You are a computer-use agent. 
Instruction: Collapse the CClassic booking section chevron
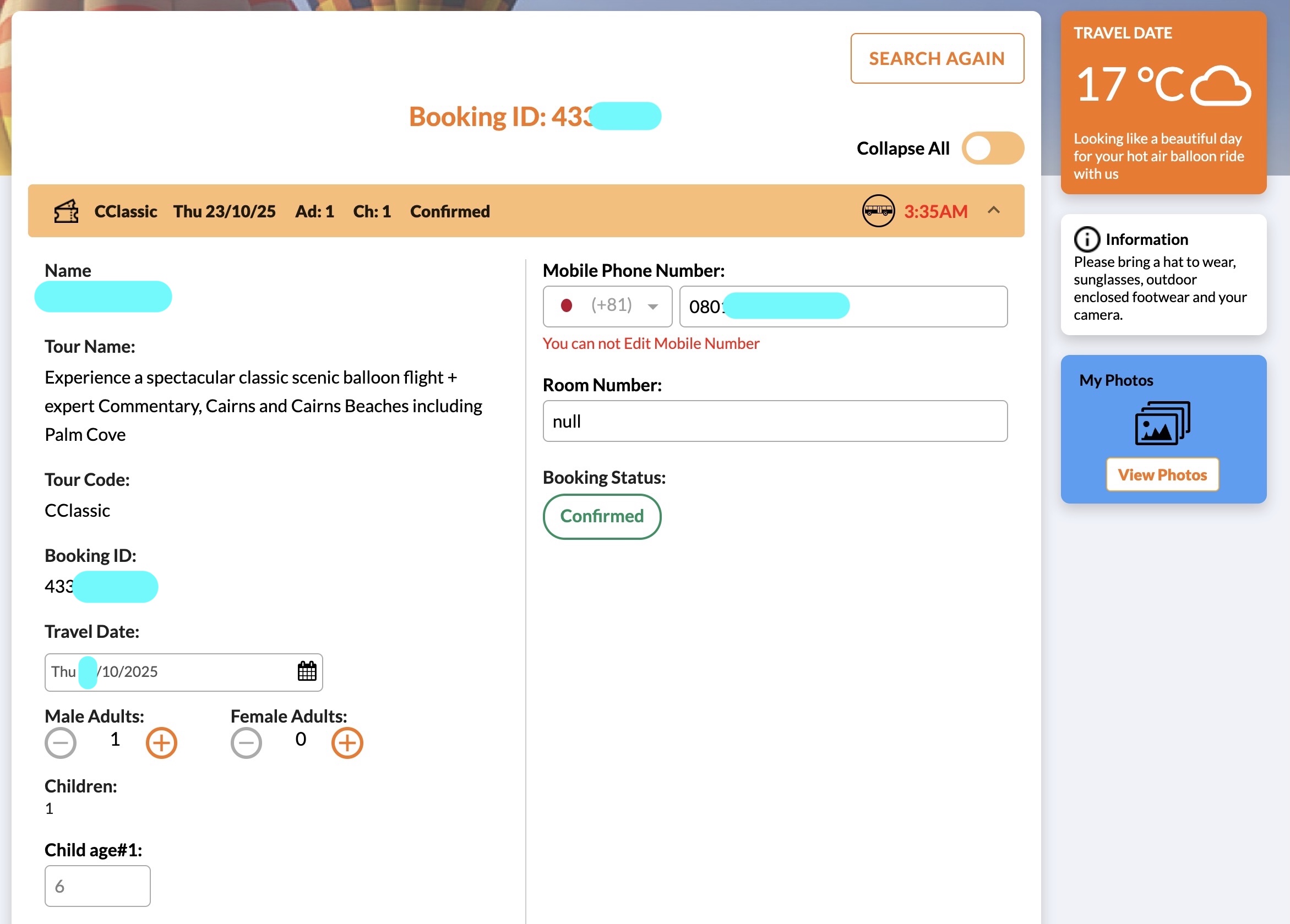pos(993,210)
